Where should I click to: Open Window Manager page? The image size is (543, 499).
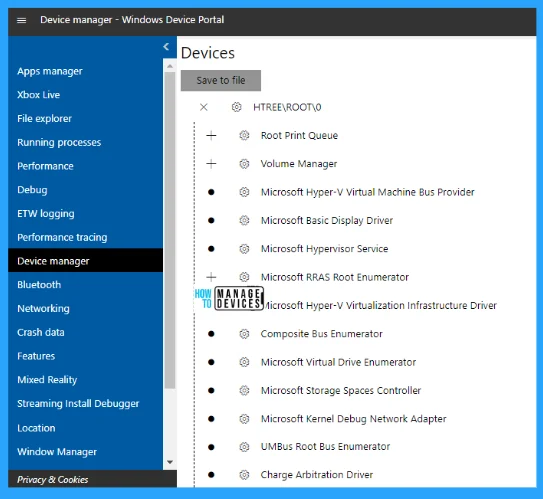tap(57, 452)
